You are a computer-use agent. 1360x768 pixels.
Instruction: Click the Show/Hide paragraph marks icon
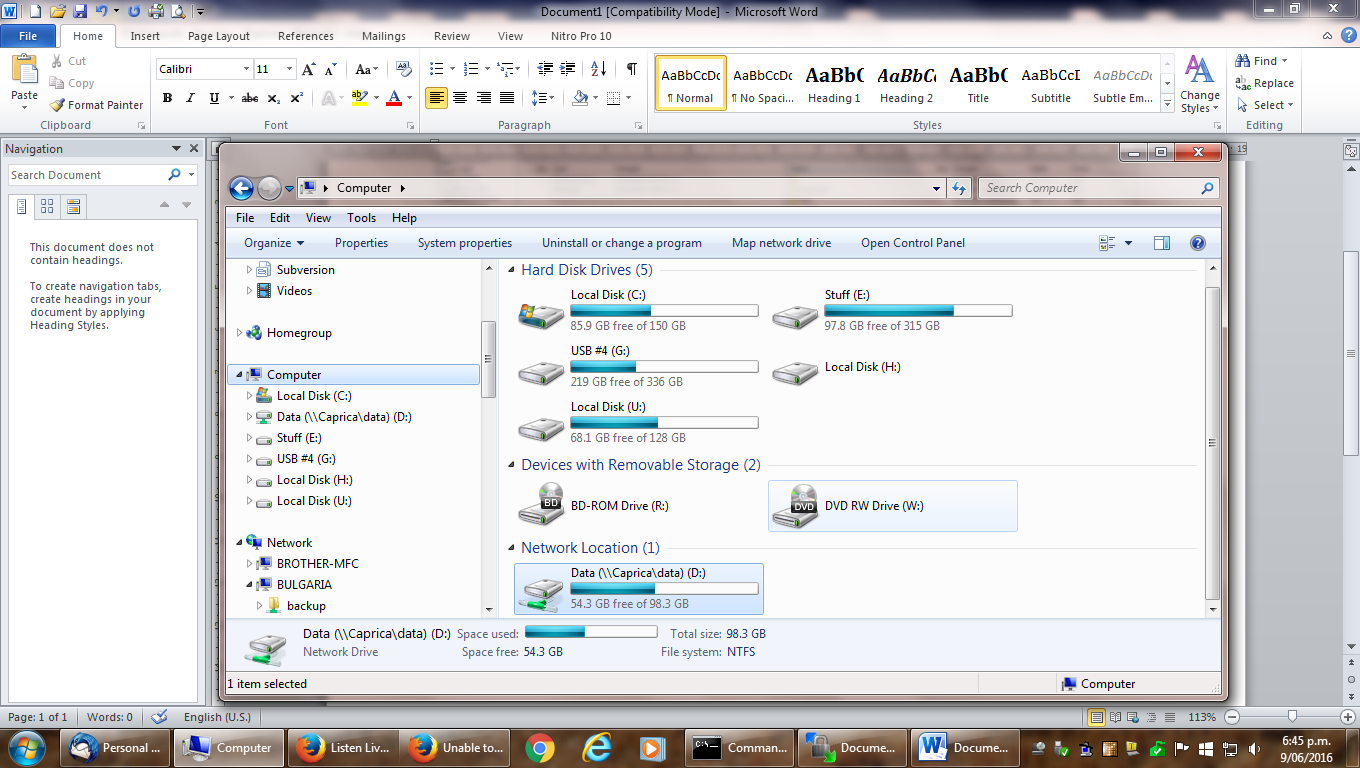[x=631, y=69]
